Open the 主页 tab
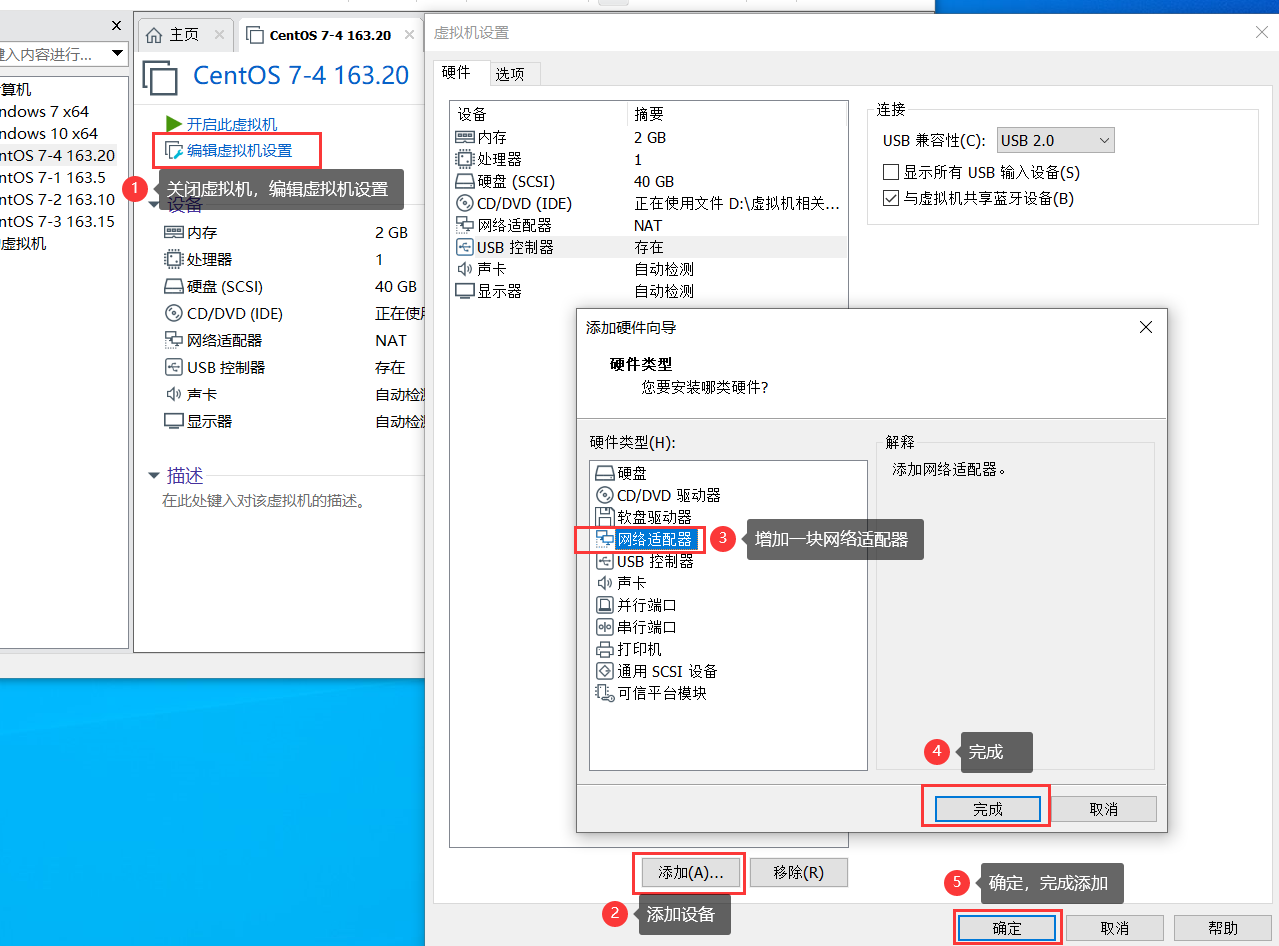Image resolution: width=1279 pixels, height=946 pixels. point(185,33)
